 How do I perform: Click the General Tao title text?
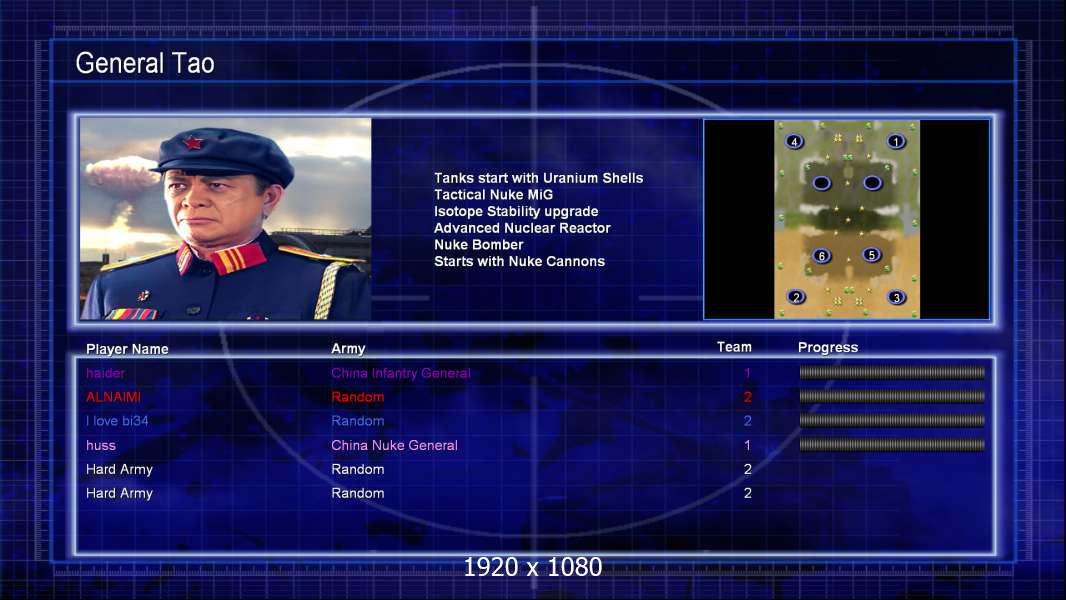(145, 63)
